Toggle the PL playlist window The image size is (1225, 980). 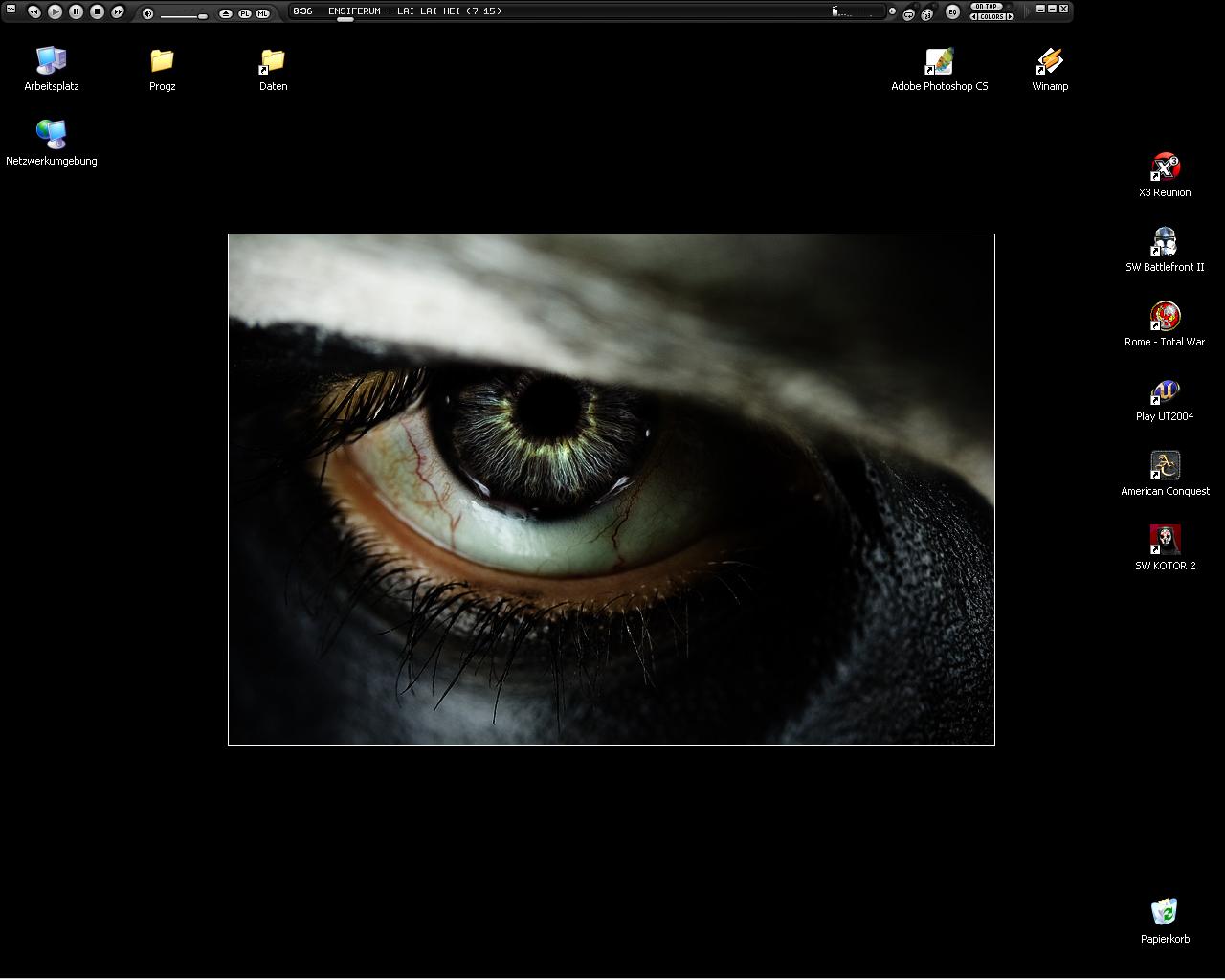point(244,13)
